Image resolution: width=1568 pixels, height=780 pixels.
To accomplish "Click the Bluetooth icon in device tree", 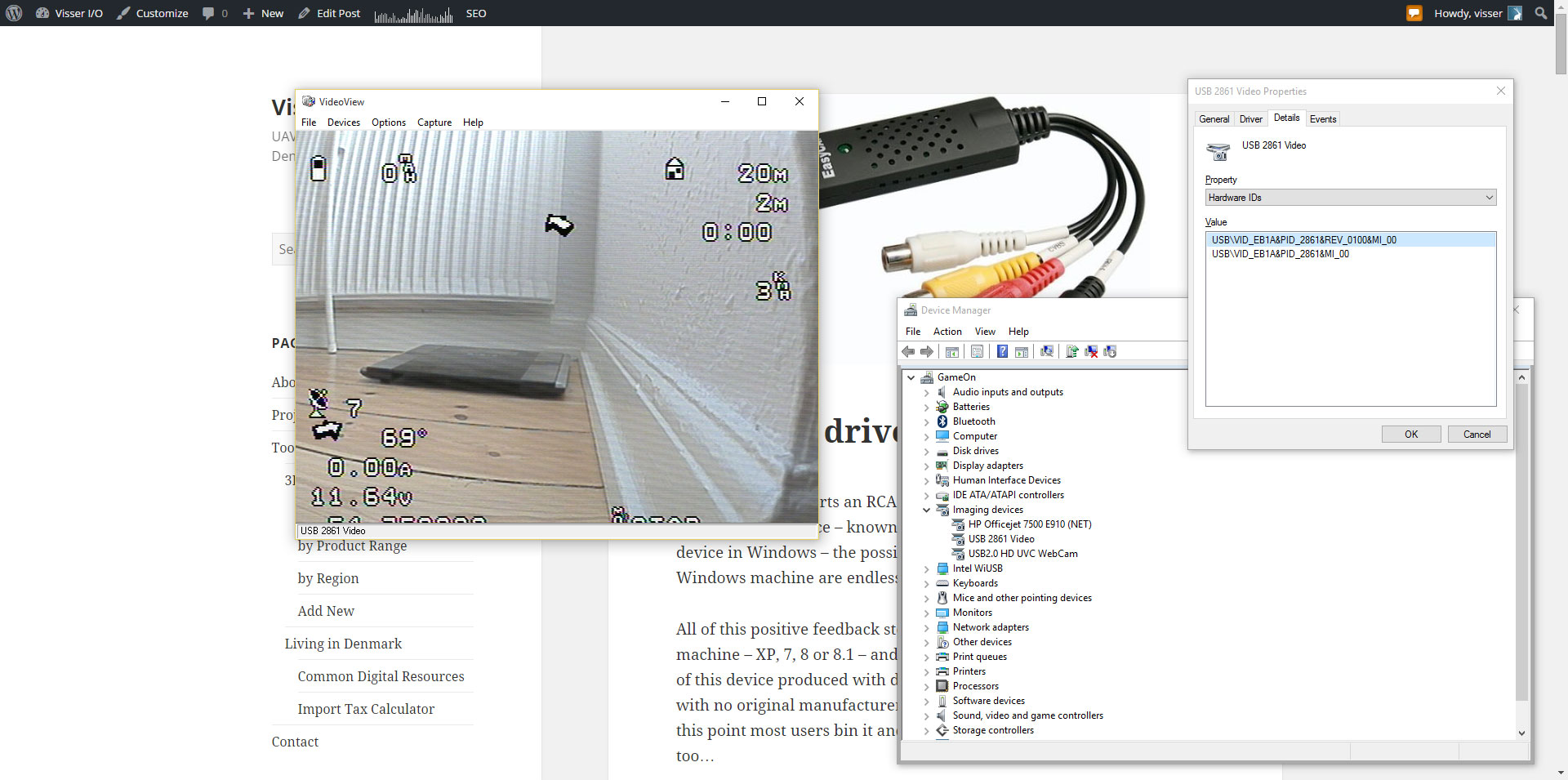I will coord(942,421).
